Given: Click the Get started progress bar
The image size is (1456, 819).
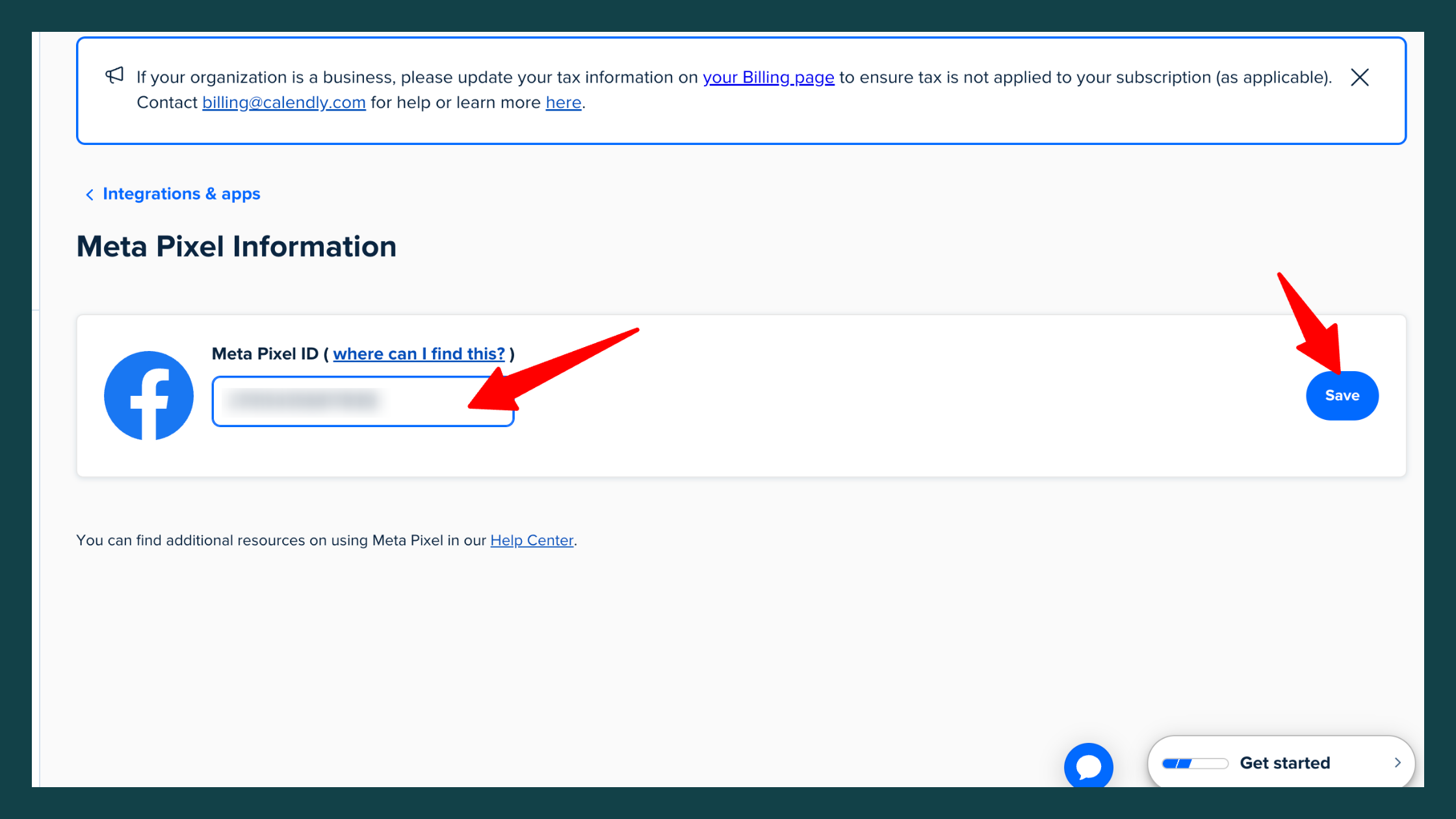Looking at the screenshot, I should tap(1195, 763).
